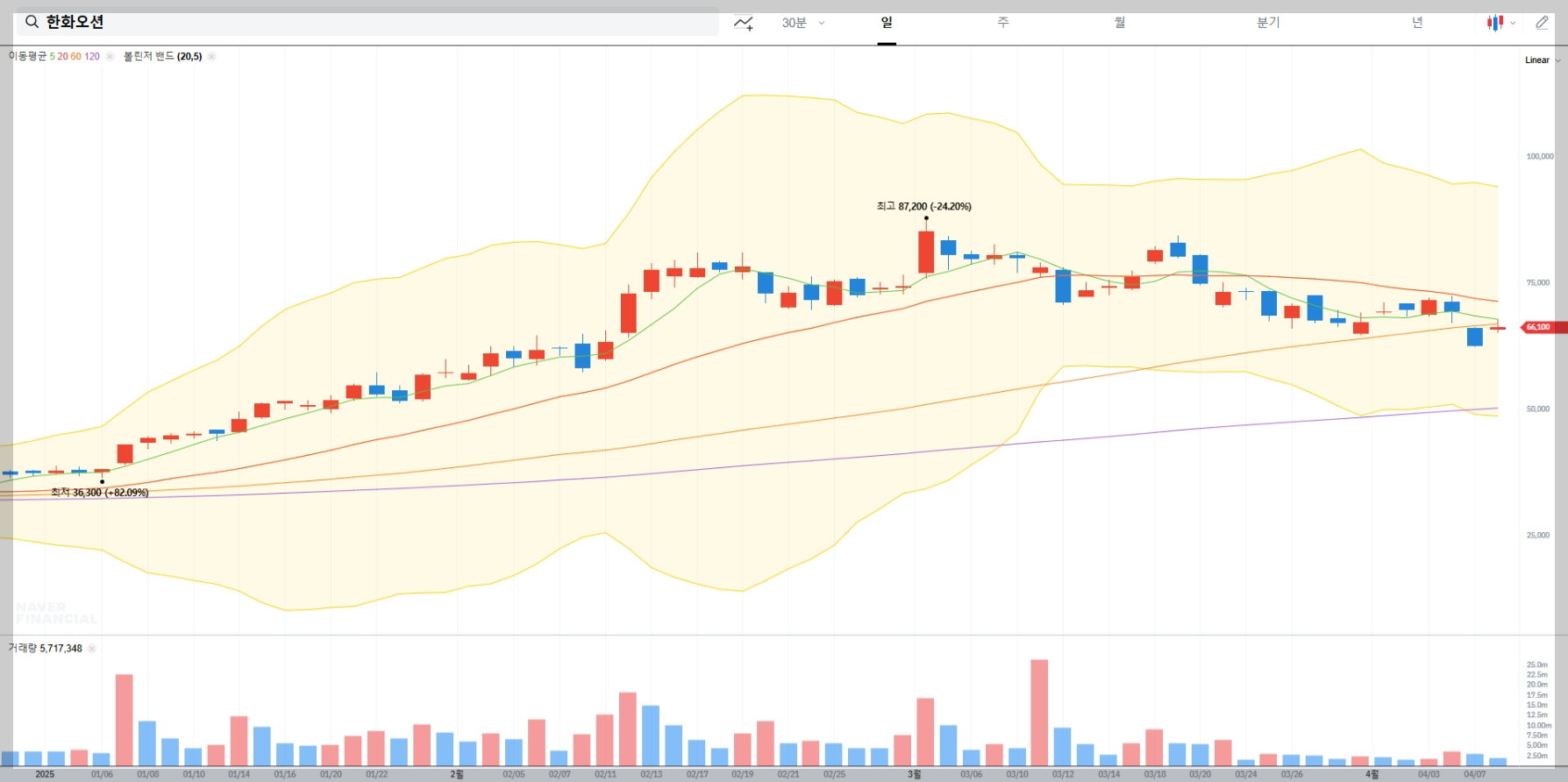
Task: Click the 최저 36,300 low marker label
Action: (100, 493)
